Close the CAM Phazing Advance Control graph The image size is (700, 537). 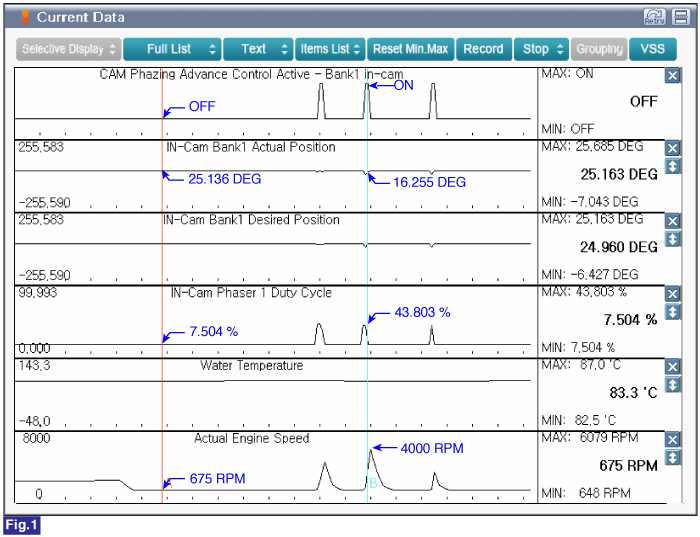672,75
